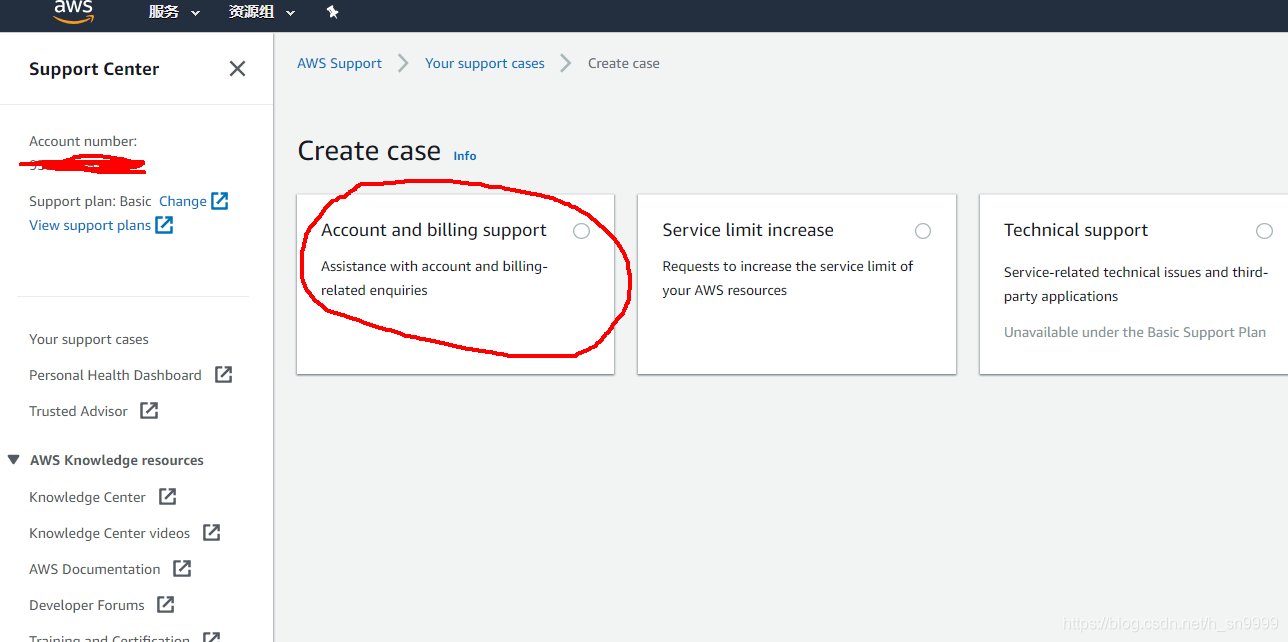Collapse the AWS Knowledge resources section

(x=14, y=460)
